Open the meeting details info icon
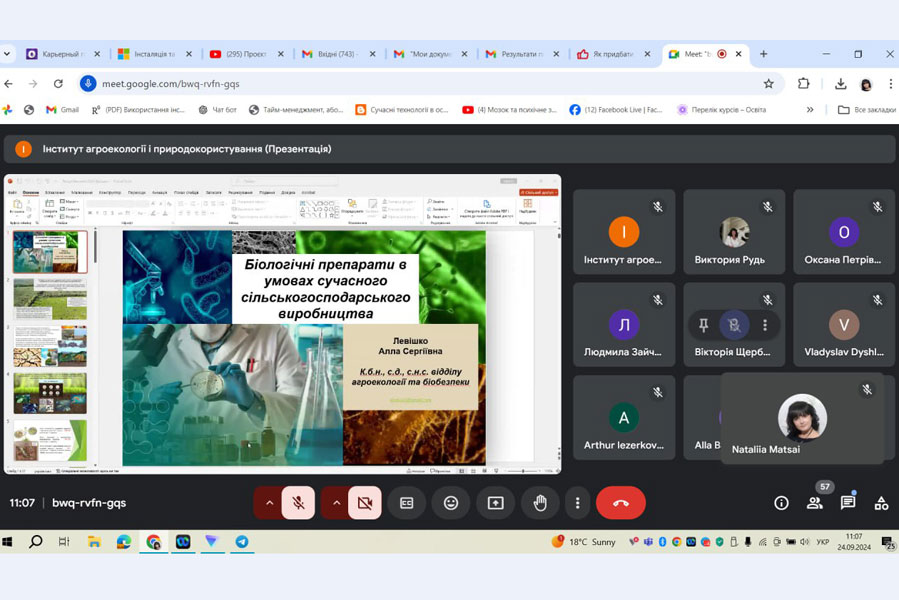This screenshot has width=899, height=600. 781,503
